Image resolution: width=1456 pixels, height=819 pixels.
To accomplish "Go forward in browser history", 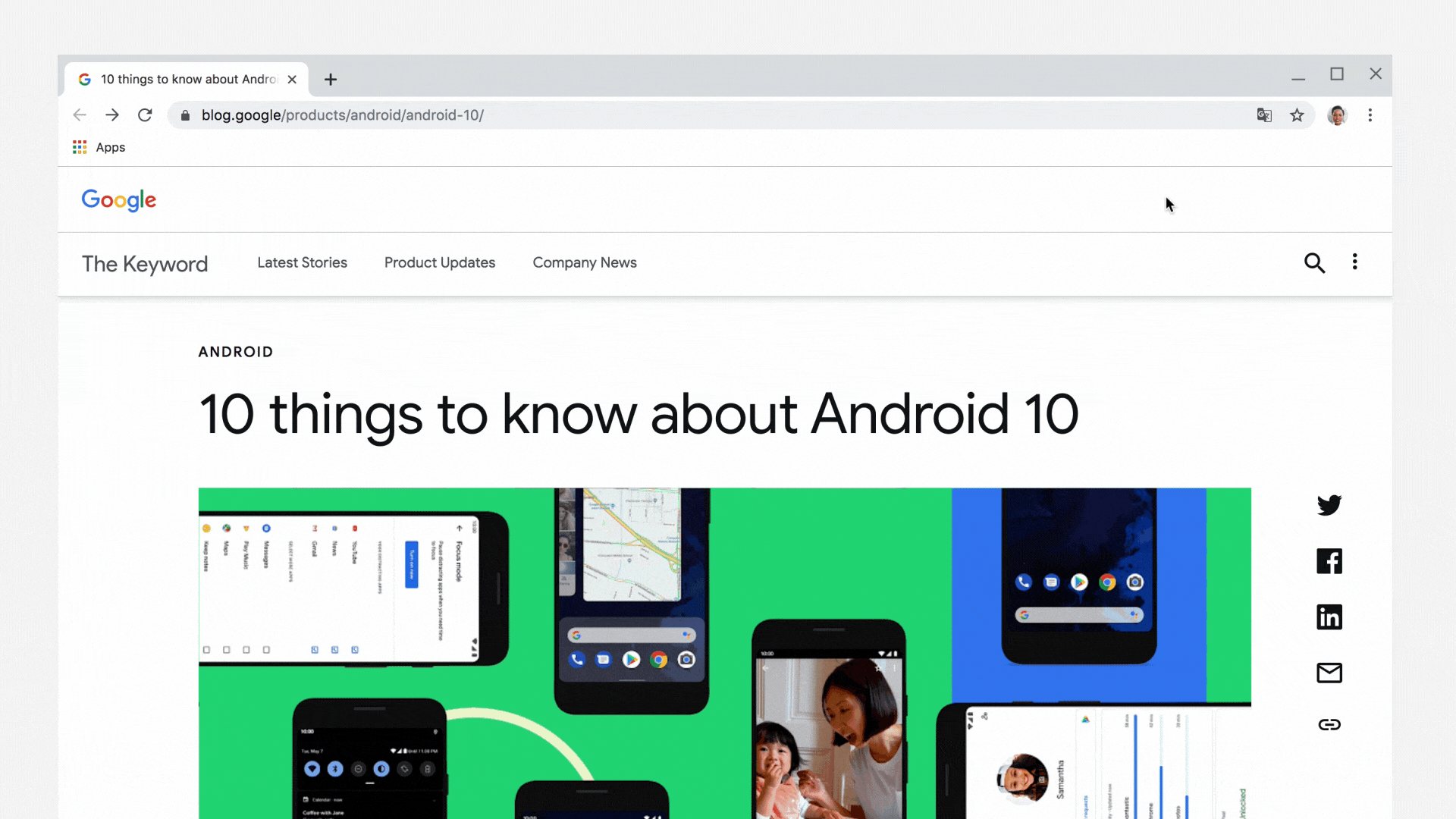I will 112,115.
